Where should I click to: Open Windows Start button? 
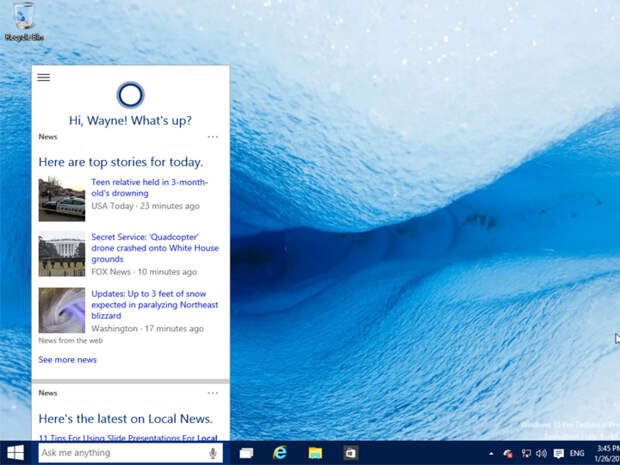coord(15,453)
